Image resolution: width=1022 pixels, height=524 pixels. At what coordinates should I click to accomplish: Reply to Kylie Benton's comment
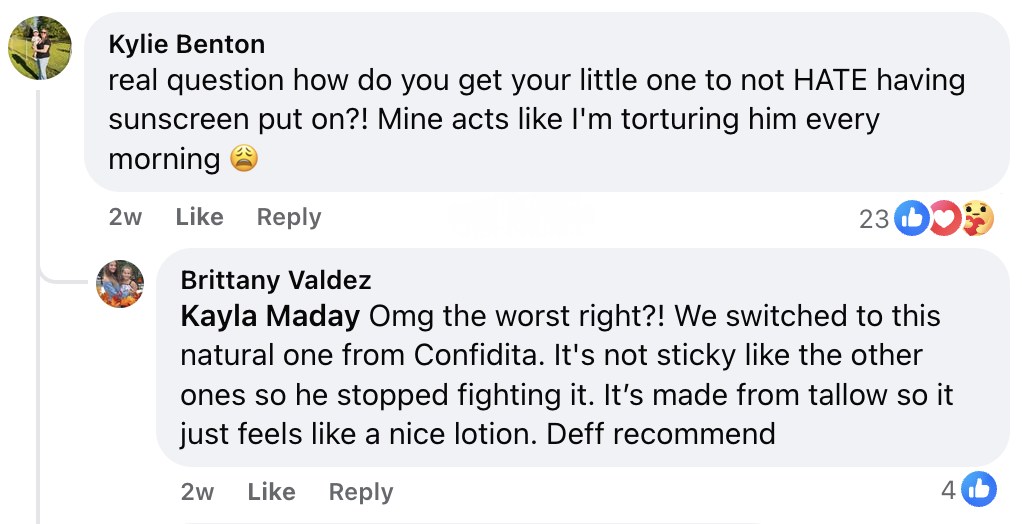289,217
